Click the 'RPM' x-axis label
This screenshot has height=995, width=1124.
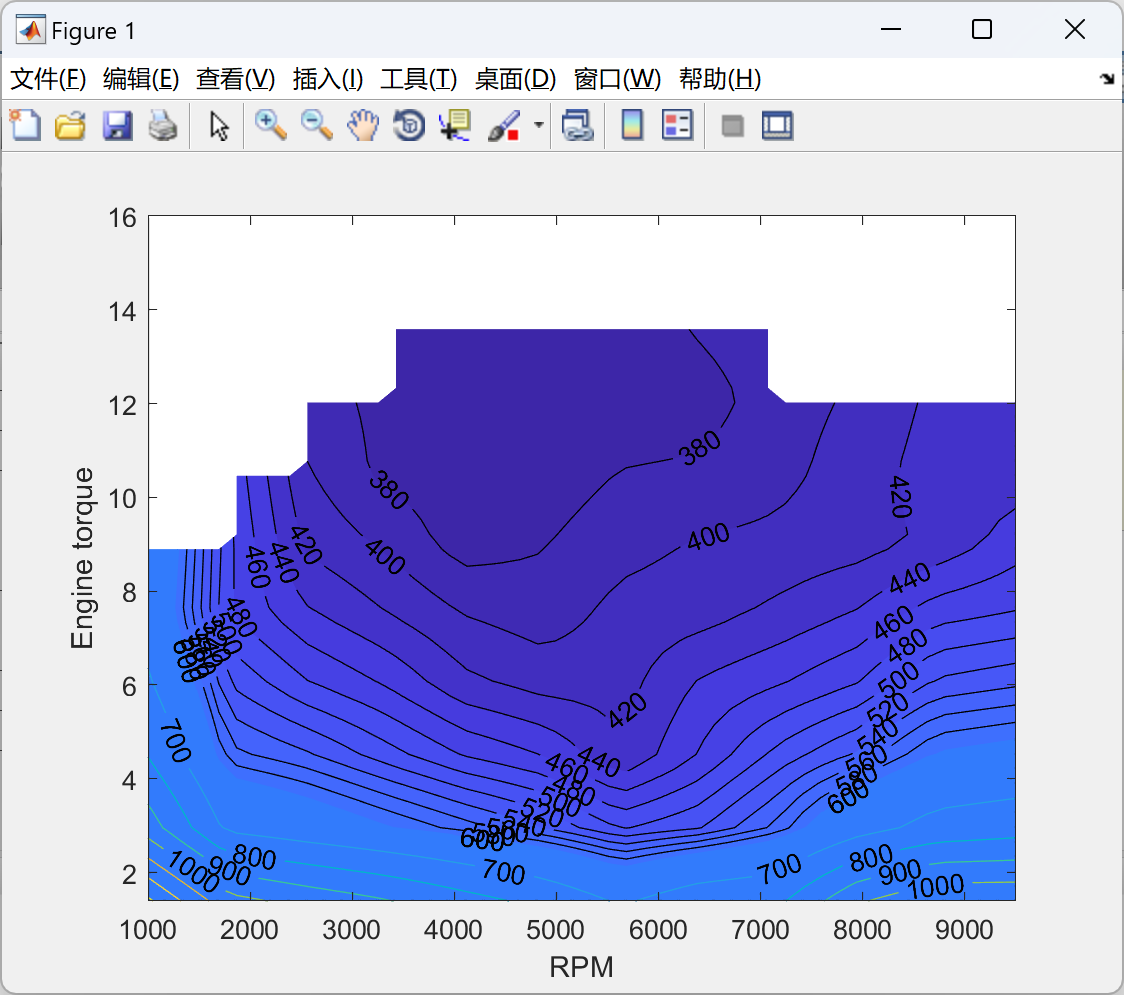click(x=581, y=967)
